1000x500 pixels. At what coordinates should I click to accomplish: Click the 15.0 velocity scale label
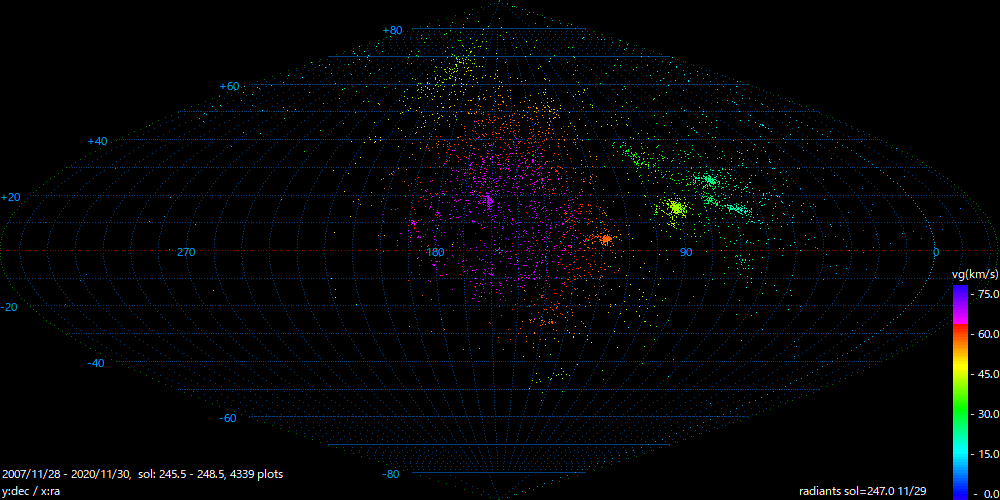[x=987, y=454]
